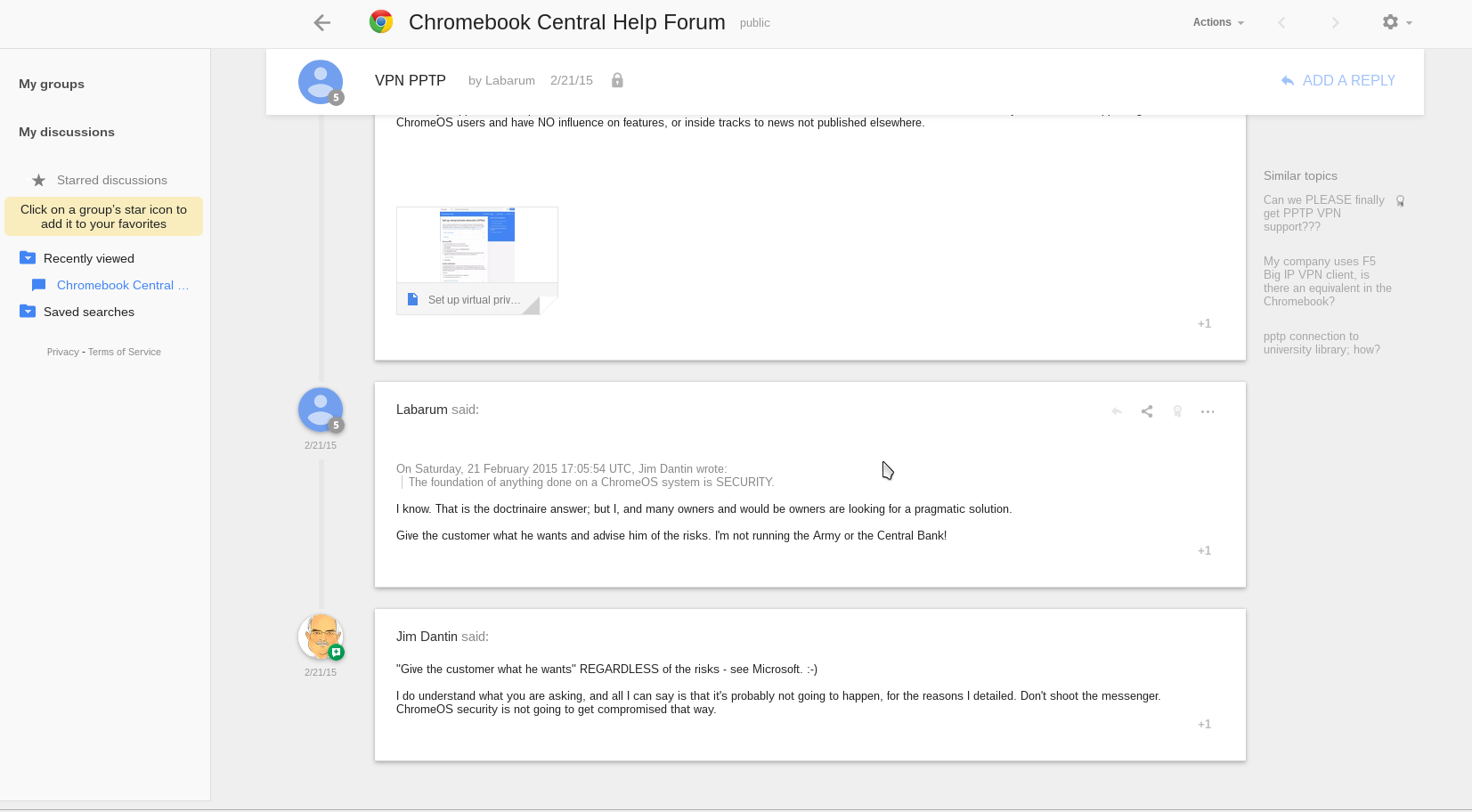Open the 'Set up virtual priv...' attachment thumbnail
Screen dimensions: 1472x812
tap(476, 260)
